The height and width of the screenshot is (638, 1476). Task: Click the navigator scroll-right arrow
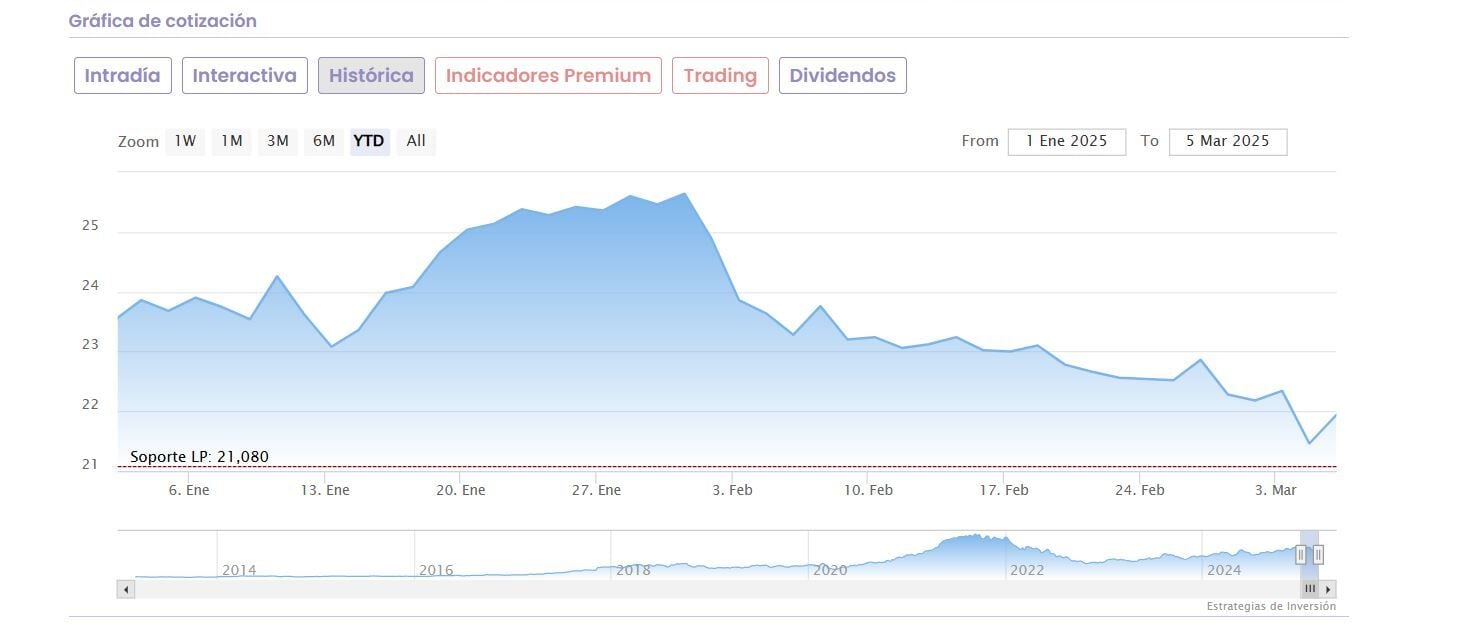1328,589
